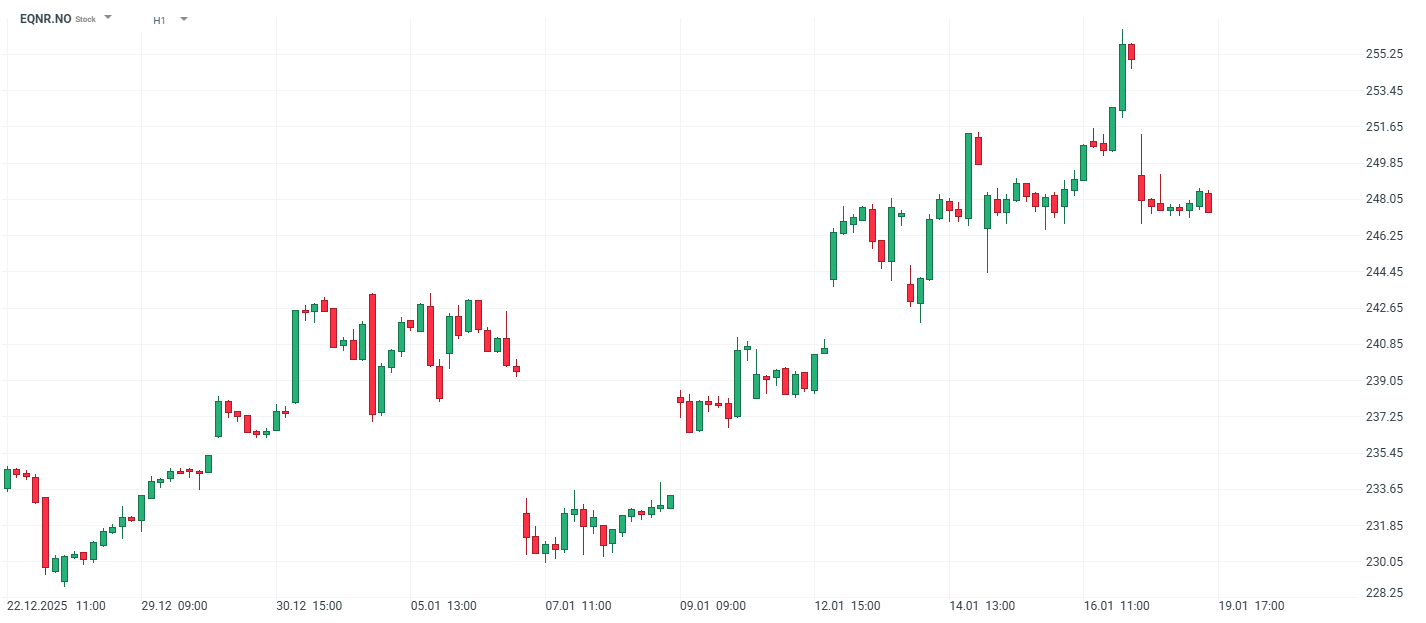
Task: Click the highest green candle at chart peak
Action: [1122, 77]
